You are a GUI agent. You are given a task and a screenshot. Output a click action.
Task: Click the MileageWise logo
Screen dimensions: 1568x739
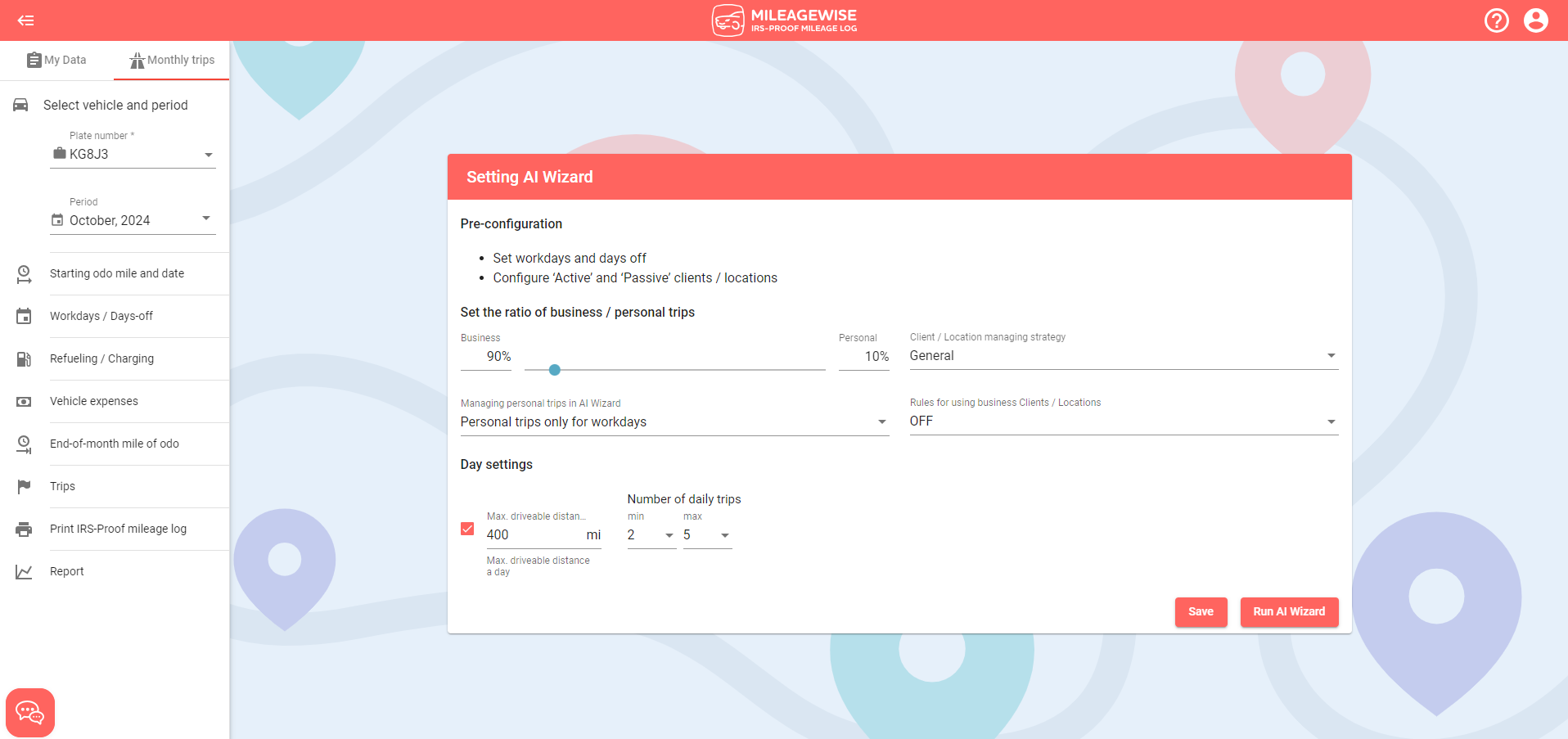pos(784,20)
